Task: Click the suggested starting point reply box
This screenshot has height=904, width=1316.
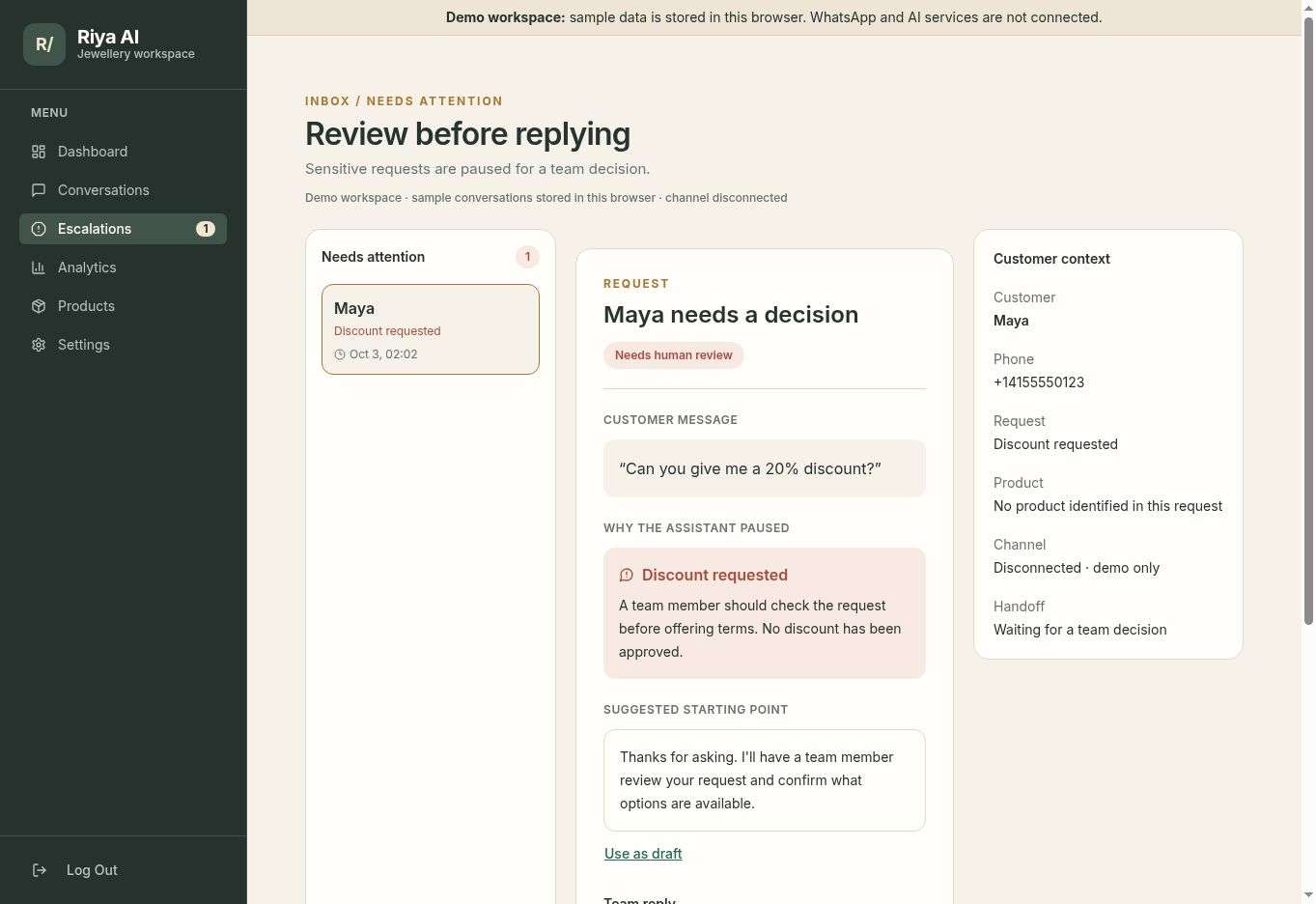Action: [x=765, y=780]
